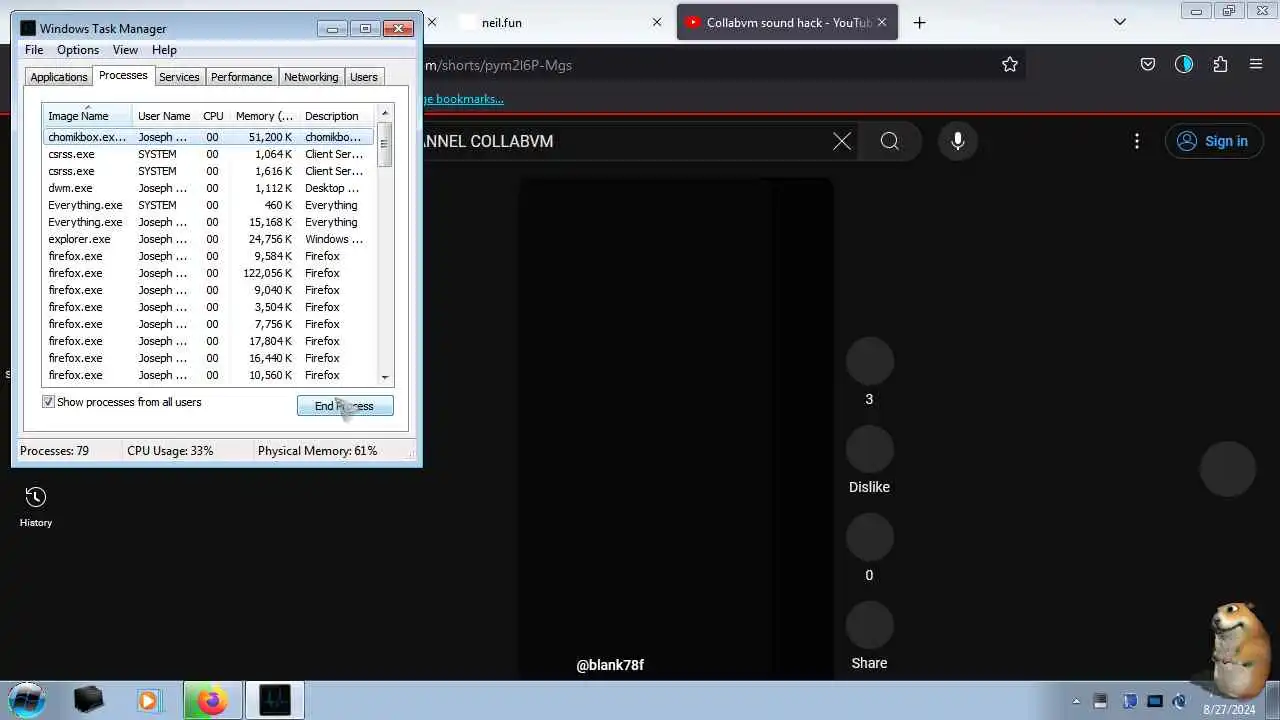Select Everything.exe run by SYSTEM
This screenshot has width=1280, height=720.
208,205
